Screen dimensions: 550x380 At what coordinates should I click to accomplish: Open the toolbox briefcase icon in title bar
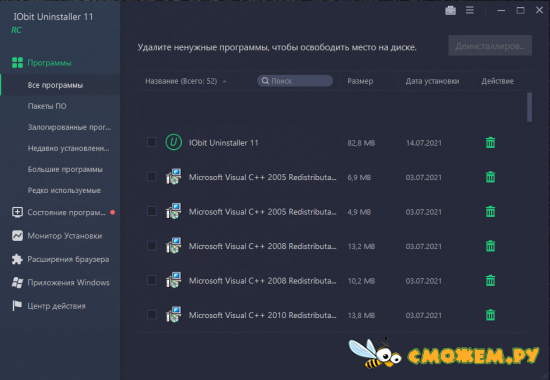[450, 11]
